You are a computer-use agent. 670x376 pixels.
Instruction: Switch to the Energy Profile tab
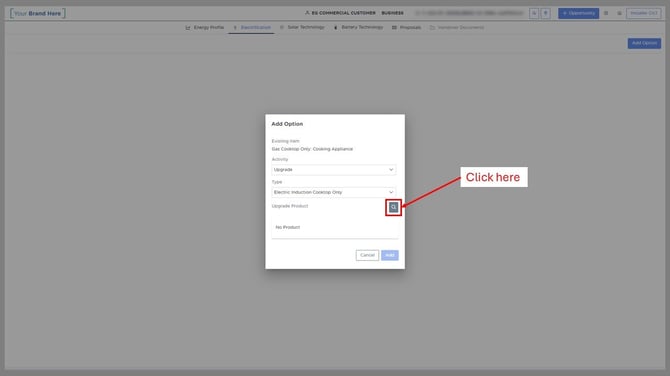coord(205,27)
